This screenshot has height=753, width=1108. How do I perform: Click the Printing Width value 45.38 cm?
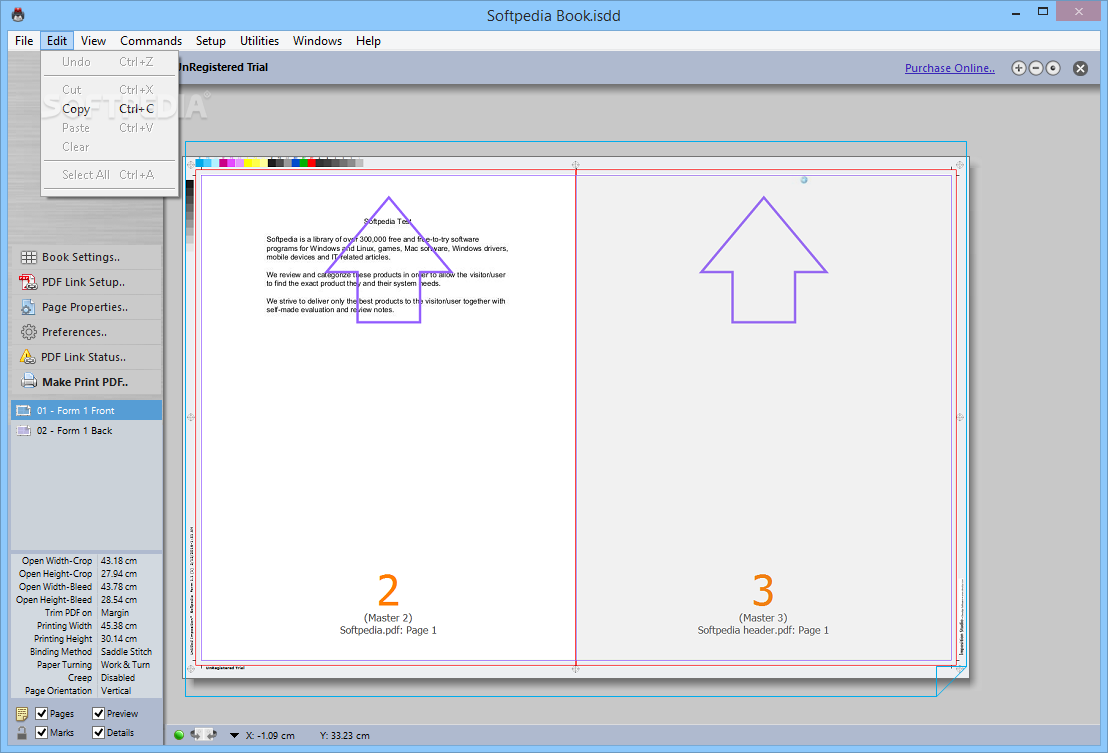tap(119, 626)
